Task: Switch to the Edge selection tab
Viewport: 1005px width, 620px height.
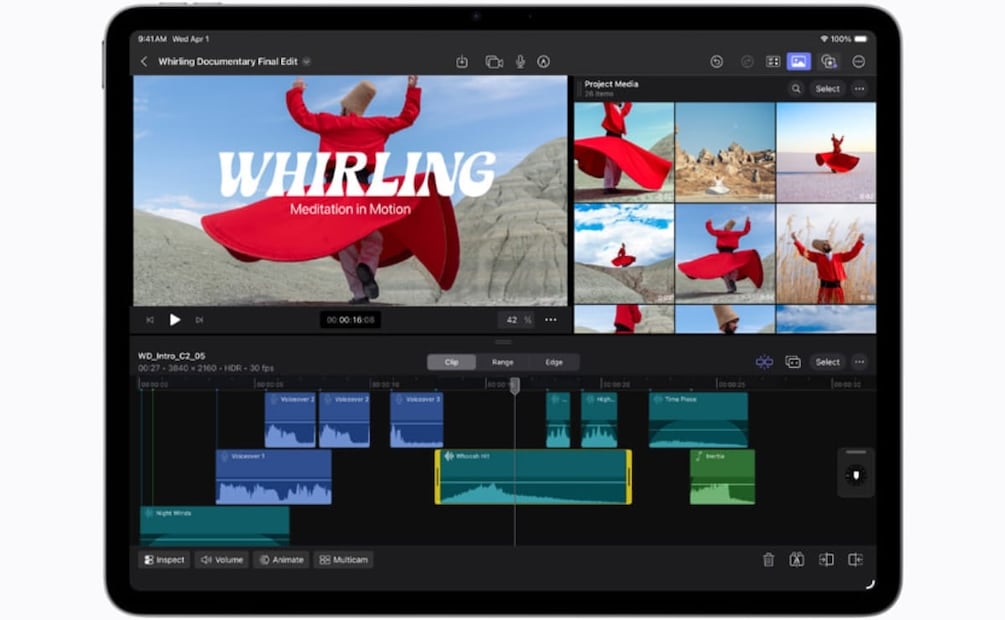Action: point(554,362)
